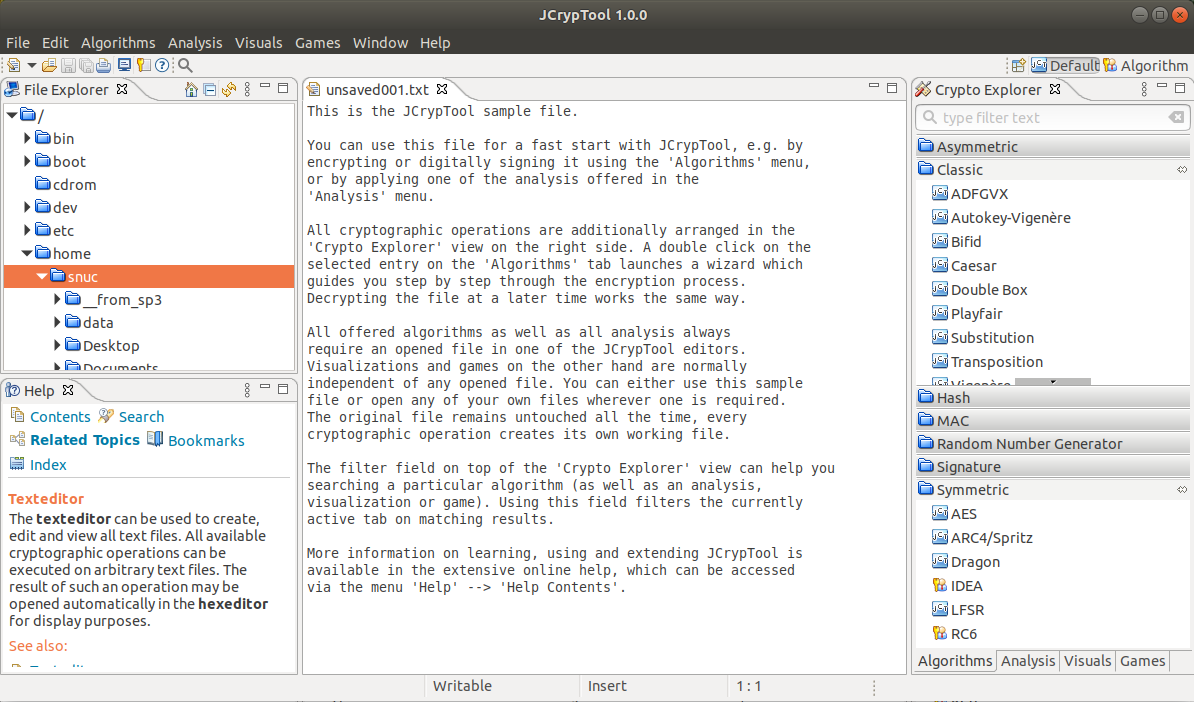
Task: Expand the __from_sp3 folder
Action: coord(57,299)
